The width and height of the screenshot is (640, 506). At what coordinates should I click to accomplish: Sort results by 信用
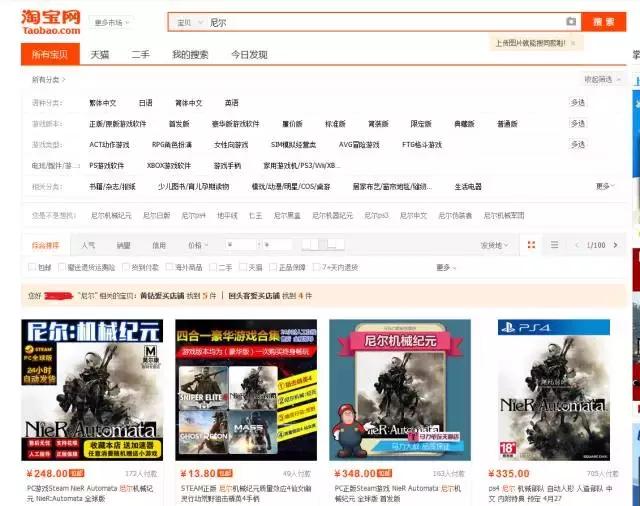click(x=159, y=245)
